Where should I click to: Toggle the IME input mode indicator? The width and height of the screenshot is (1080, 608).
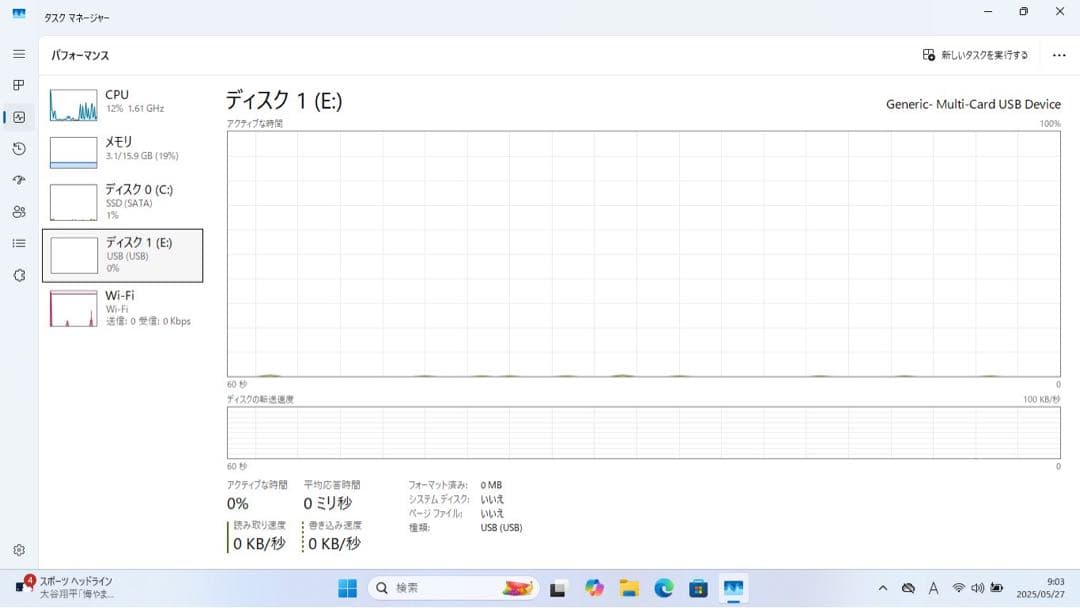[933, 588]
